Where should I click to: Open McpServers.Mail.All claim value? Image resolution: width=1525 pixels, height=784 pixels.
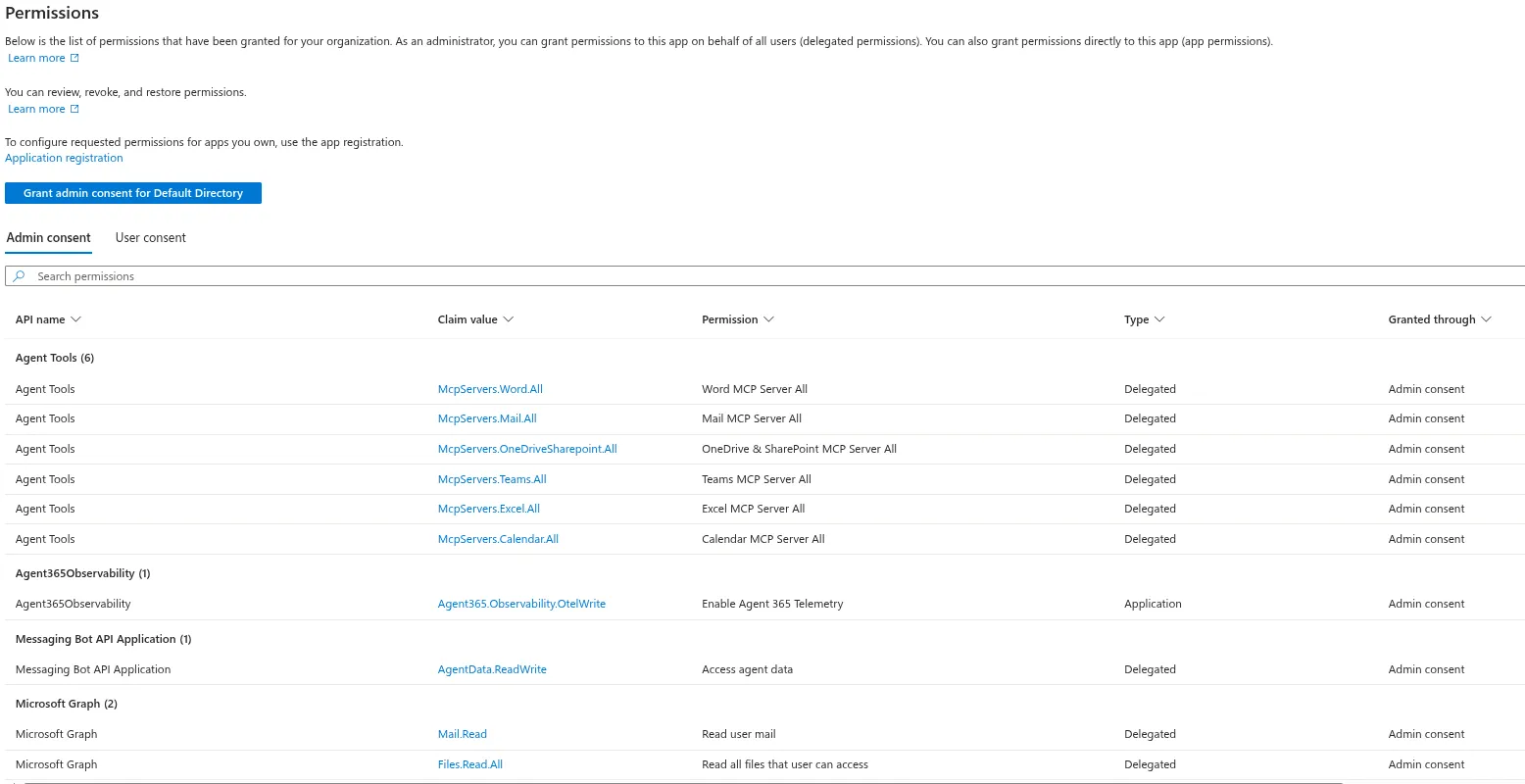pyautogui.click(x=487, y=418)
